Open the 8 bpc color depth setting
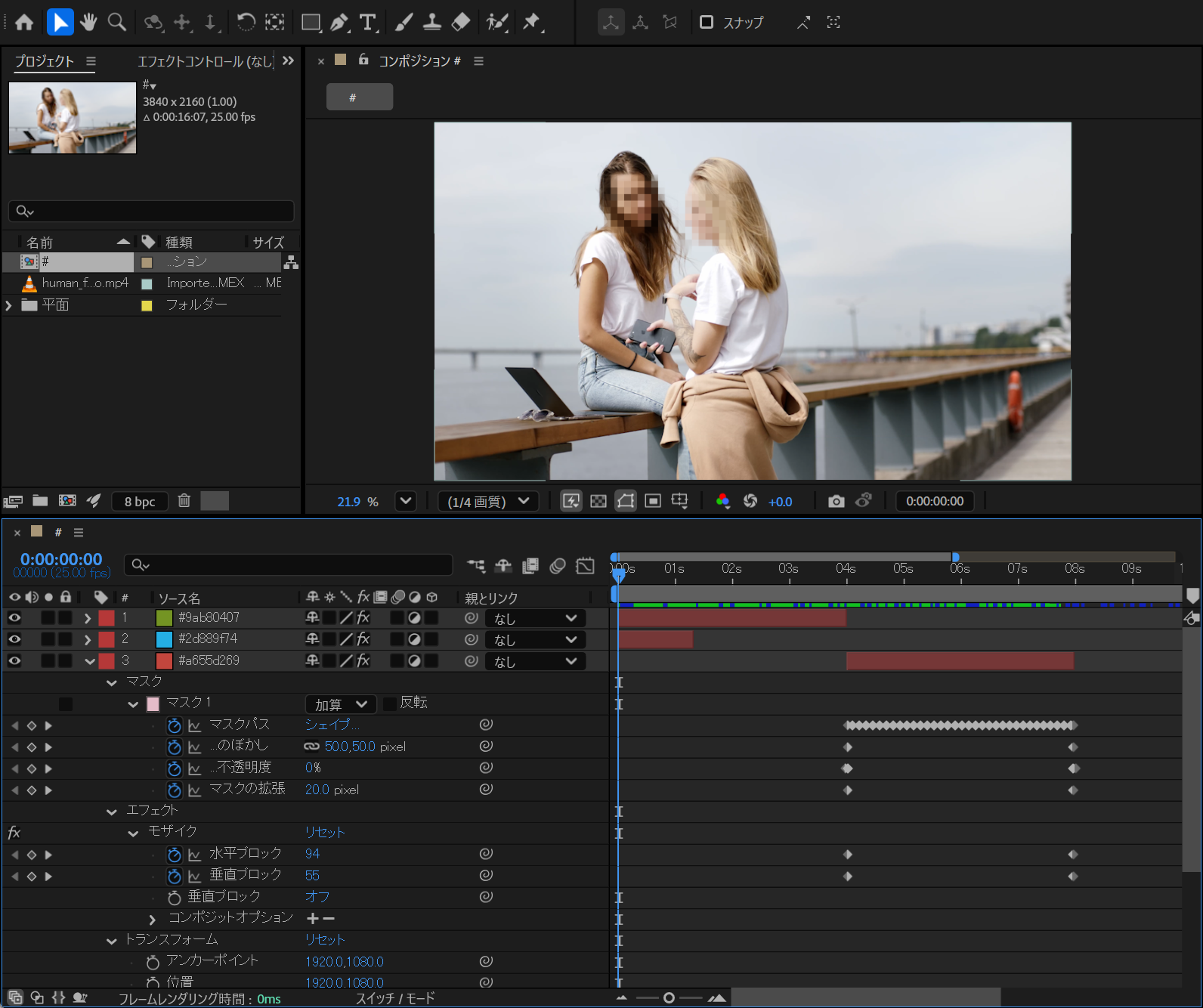 coord(140,502)
